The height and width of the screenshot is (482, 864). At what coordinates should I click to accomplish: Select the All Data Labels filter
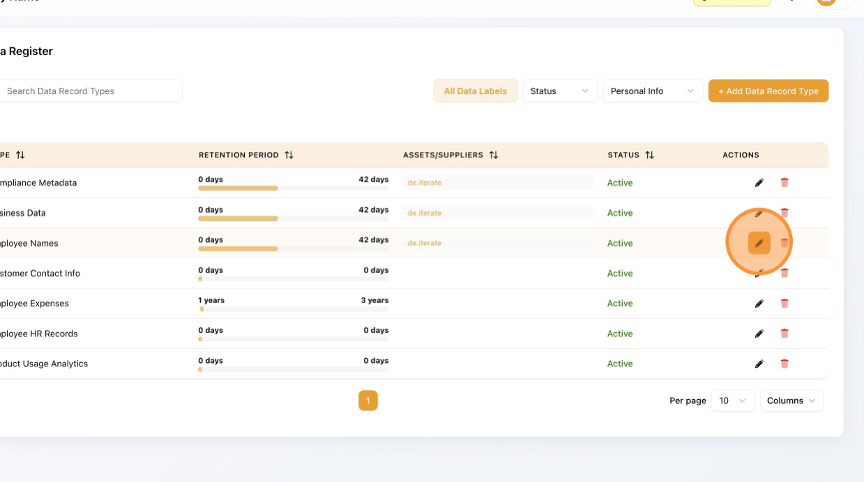pyautogui.click(x=475, y=91)
